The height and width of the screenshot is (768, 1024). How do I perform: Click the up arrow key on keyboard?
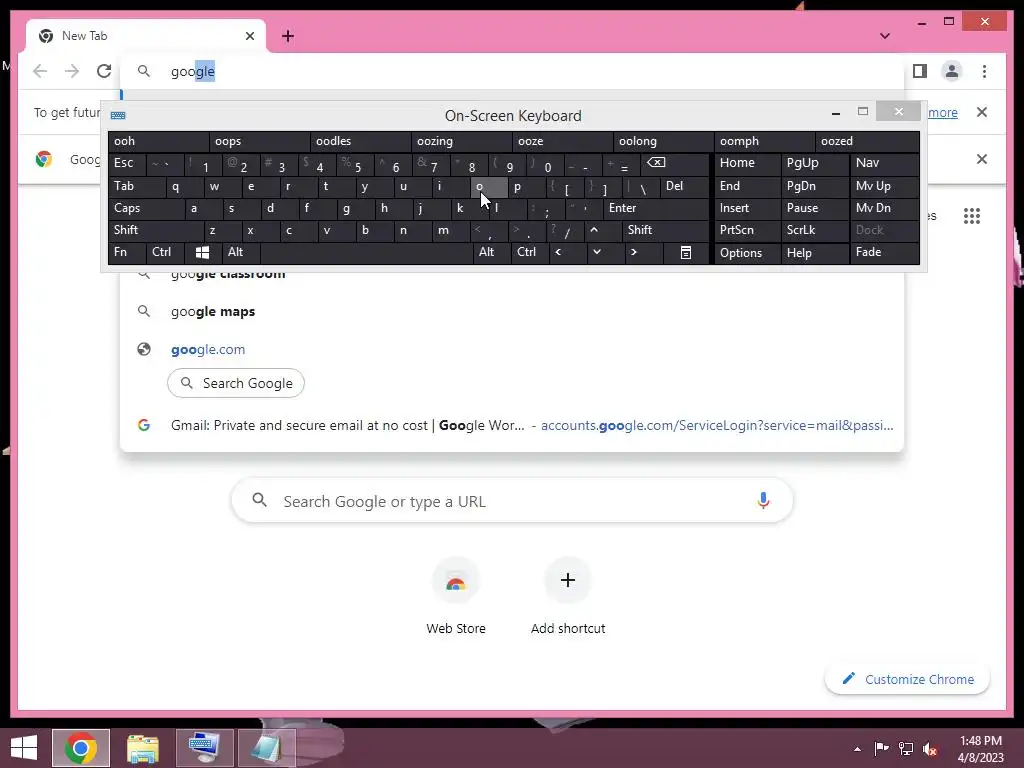tap(594, 230)
